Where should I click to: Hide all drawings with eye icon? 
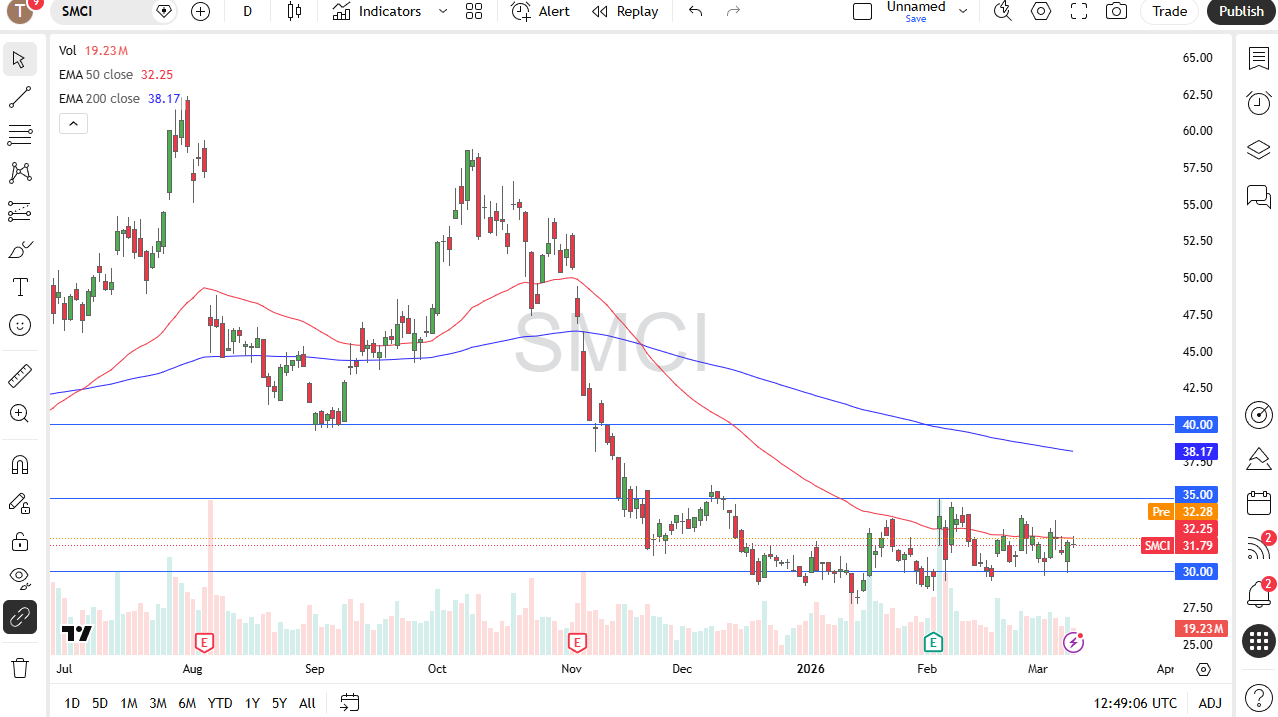[x=19, y=579]
